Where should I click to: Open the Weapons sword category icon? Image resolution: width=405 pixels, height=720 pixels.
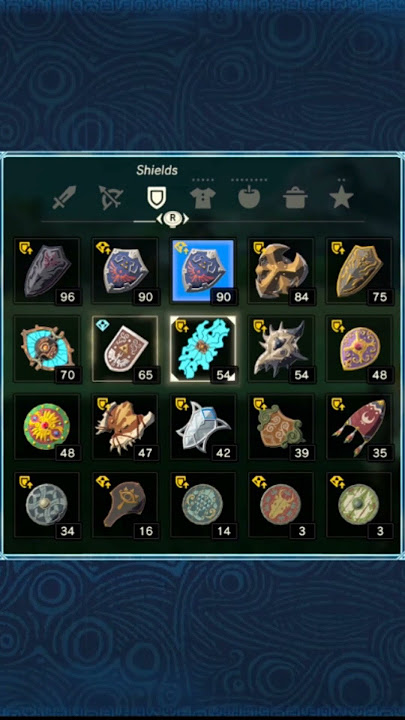pyautogui.click(x=64, y=197)
